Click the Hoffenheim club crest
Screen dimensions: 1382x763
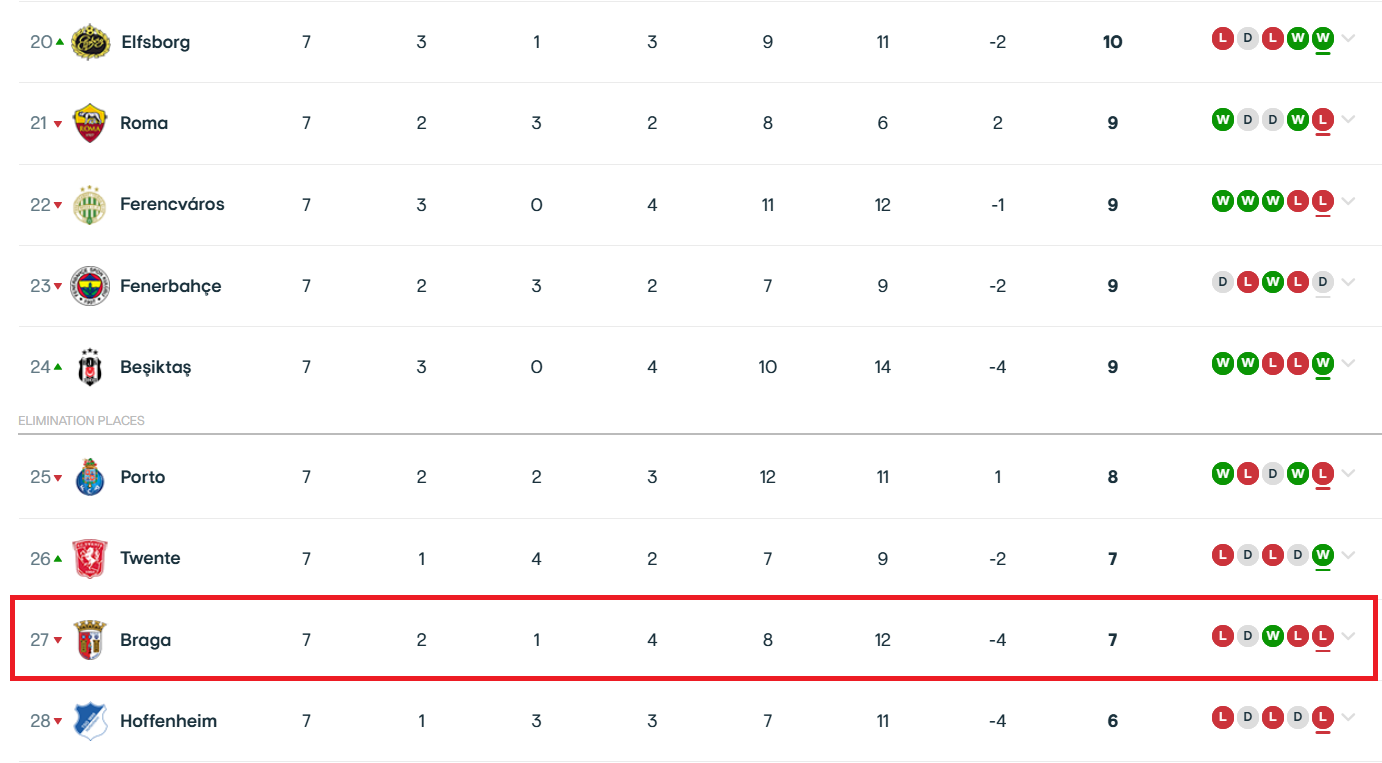click(x=89, y=721)
